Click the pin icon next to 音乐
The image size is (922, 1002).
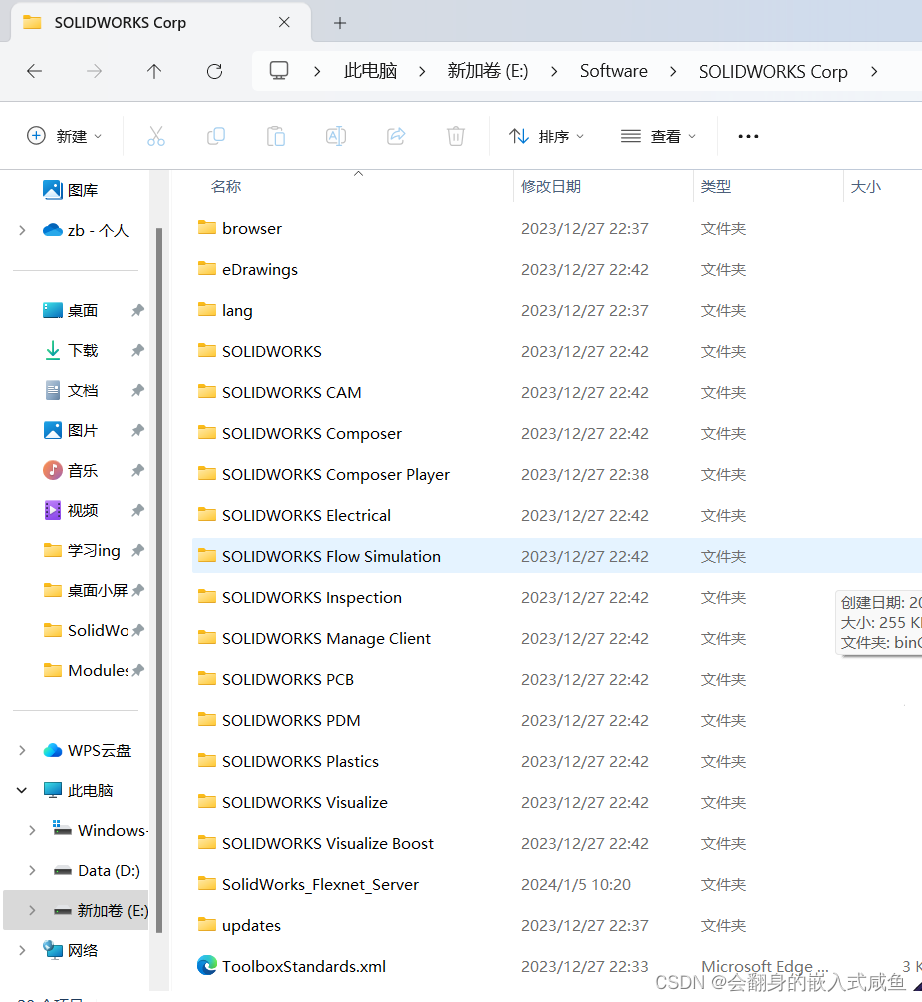pyautogui.click(x=137, y=470)
